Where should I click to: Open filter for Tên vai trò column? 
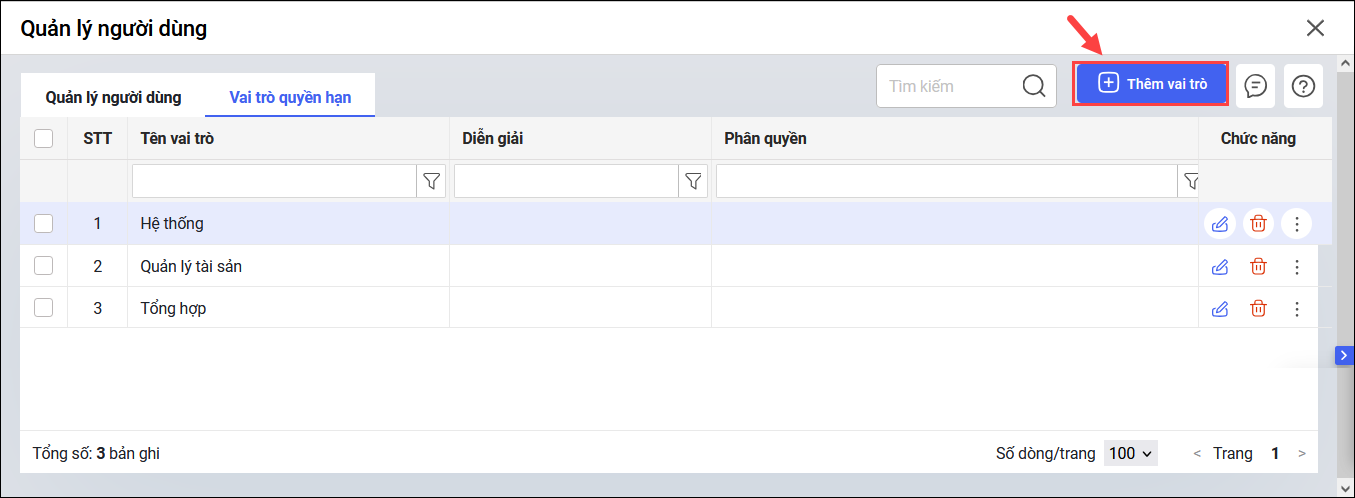click(431, 181)
